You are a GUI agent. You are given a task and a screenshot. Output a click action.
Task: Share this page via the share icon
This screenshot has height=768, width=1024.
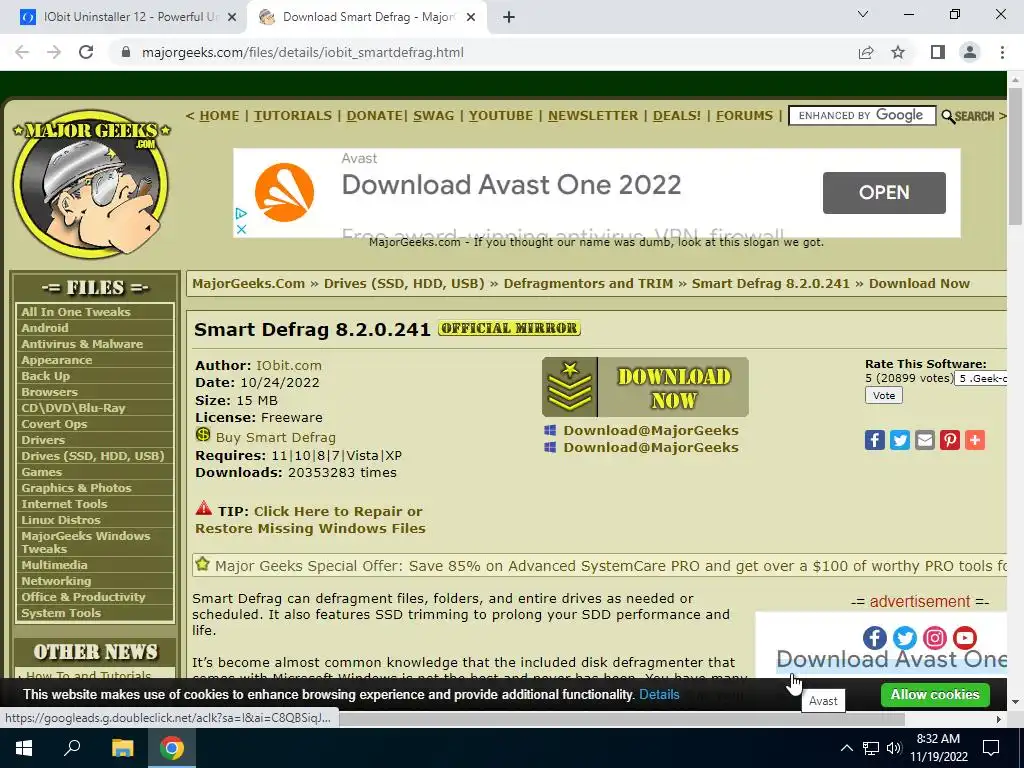[866, 52]
